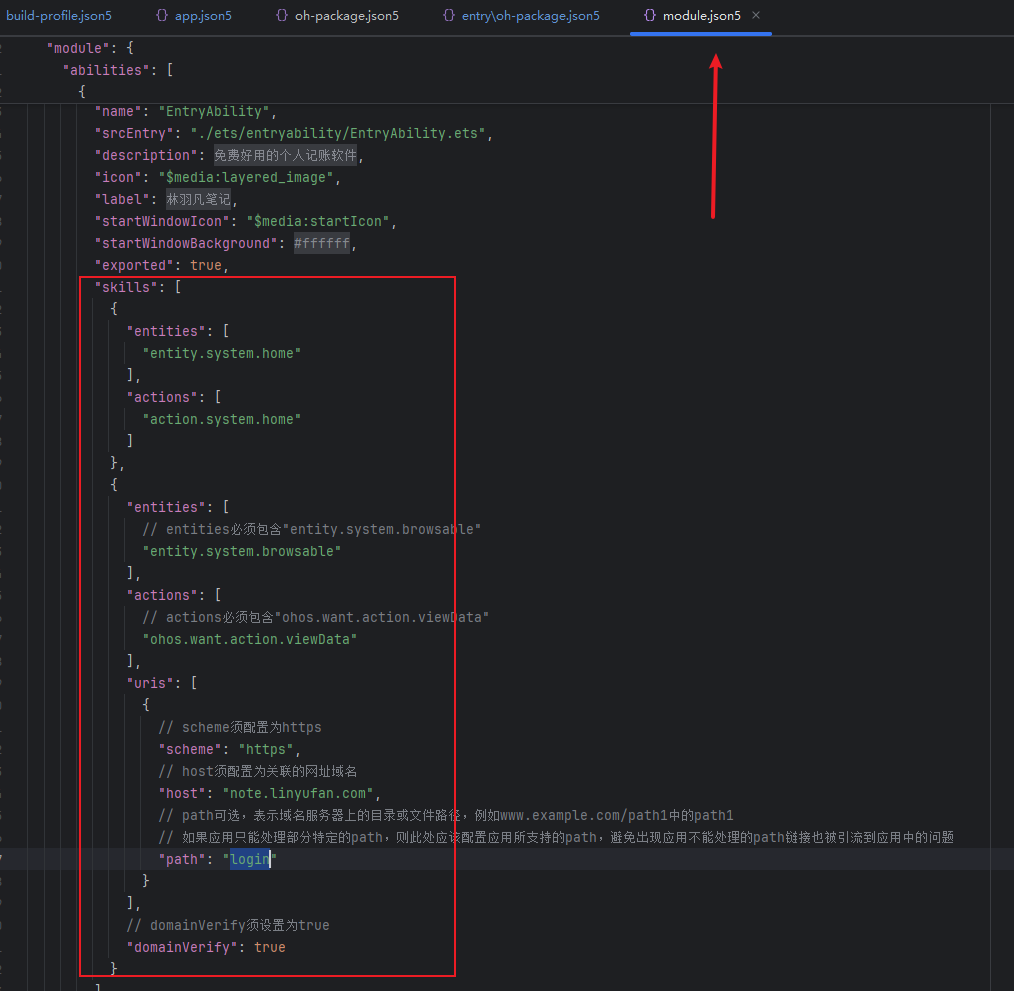Click the "abilities" key
Image resolution: width=1014 pixels, height=991 pixels.
point(106,70)
